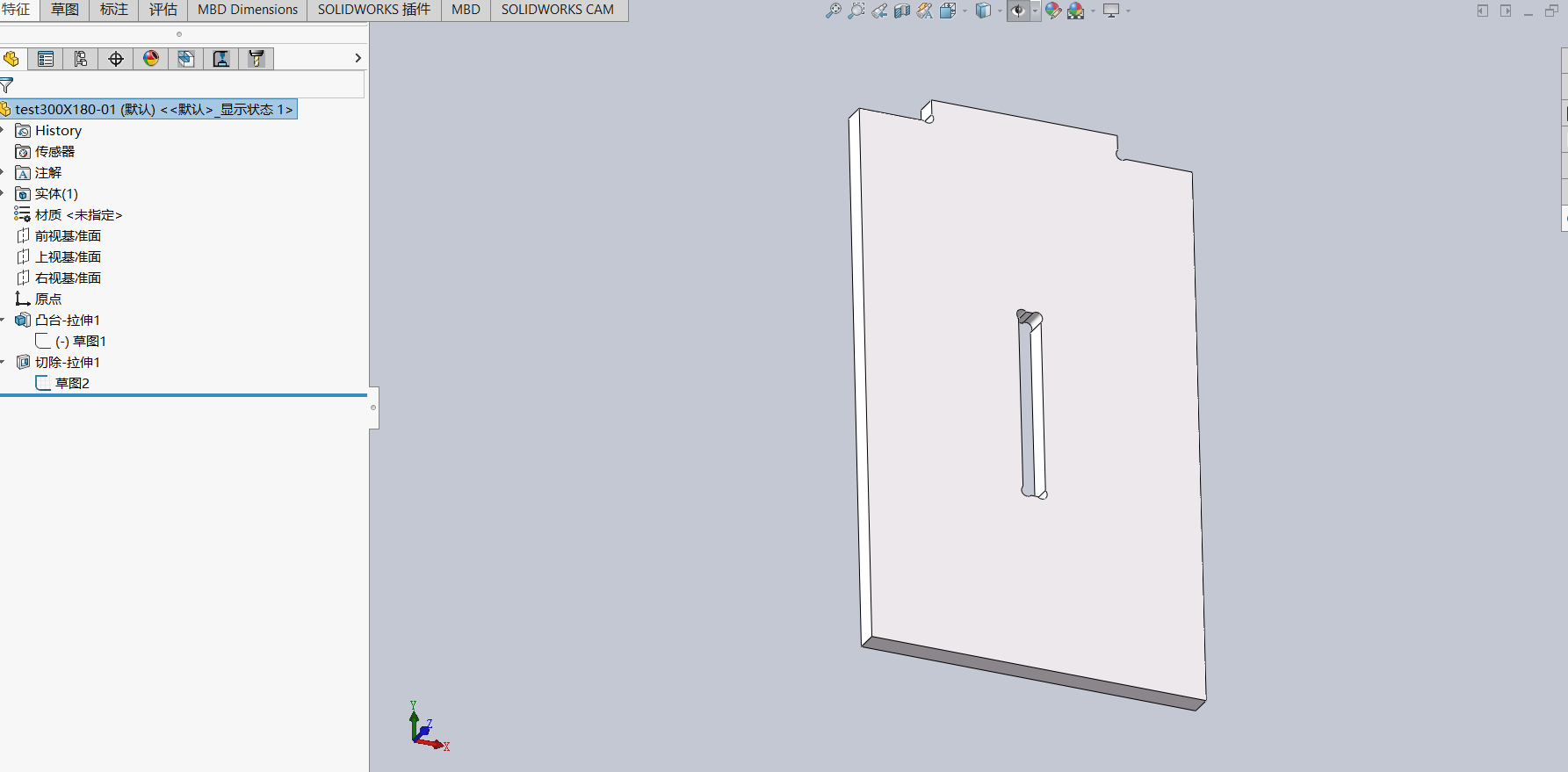The height and width of the screenshot is (772, 1568).
Task: Click the Apply Scene icon
Action: [x=1076, y=11]
